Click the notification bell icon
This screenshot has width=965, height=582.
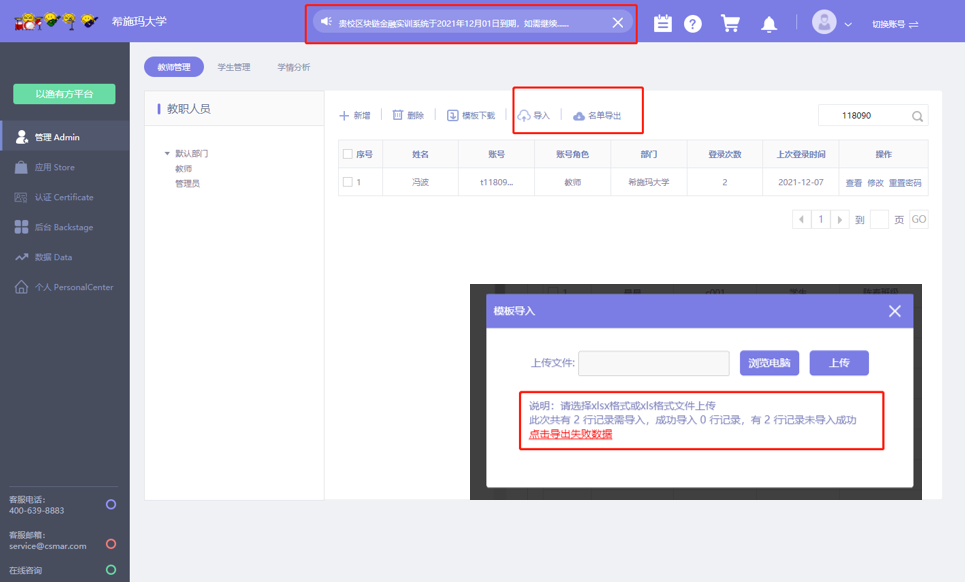pos(769,24)
